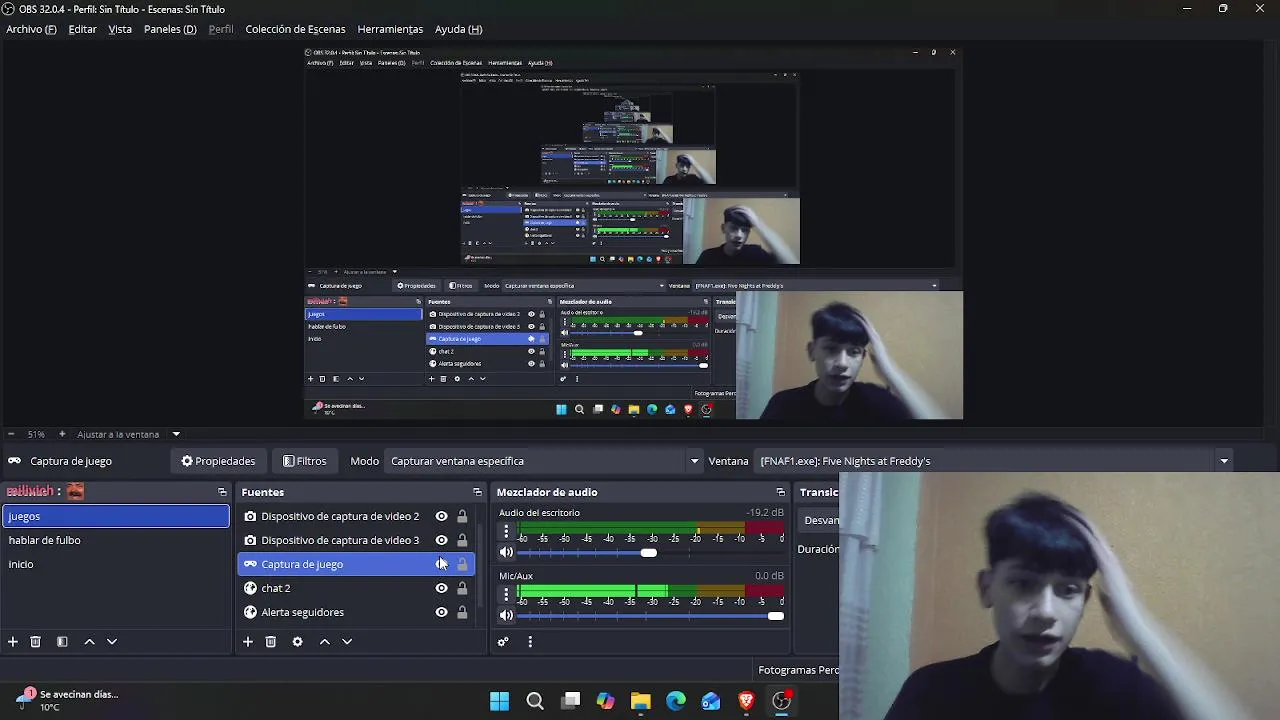Zoom out preview with minus icon
1280x720 pixels.
coord(11,434)
